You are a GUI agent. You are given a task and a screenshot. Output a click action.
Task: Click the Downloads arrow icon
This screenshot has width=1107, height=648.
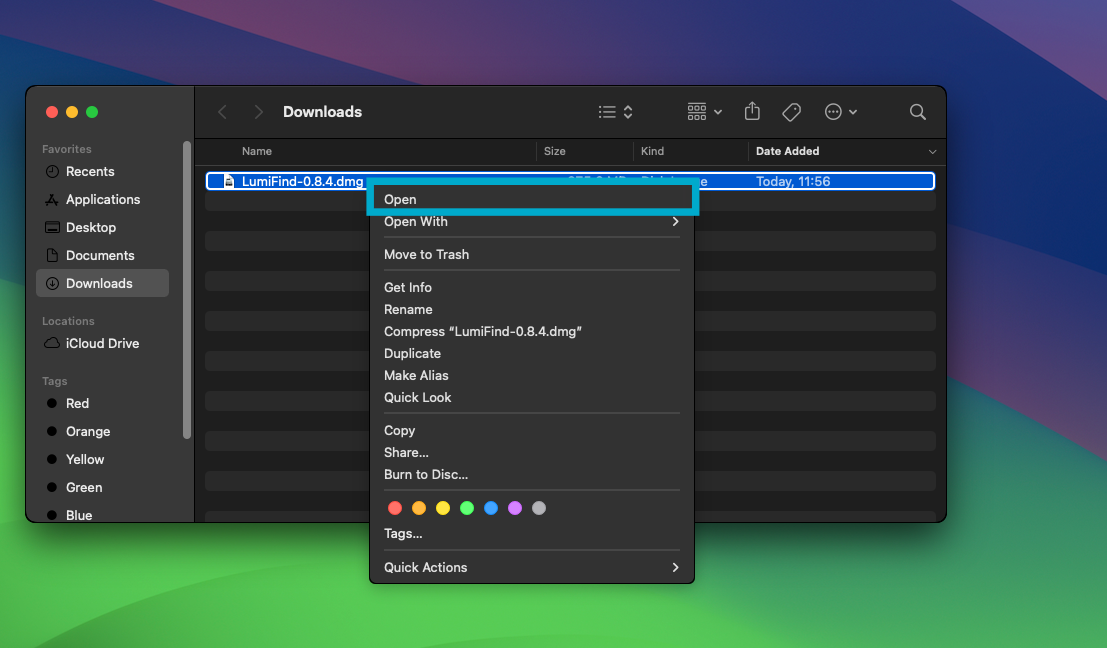coord(52,283)
